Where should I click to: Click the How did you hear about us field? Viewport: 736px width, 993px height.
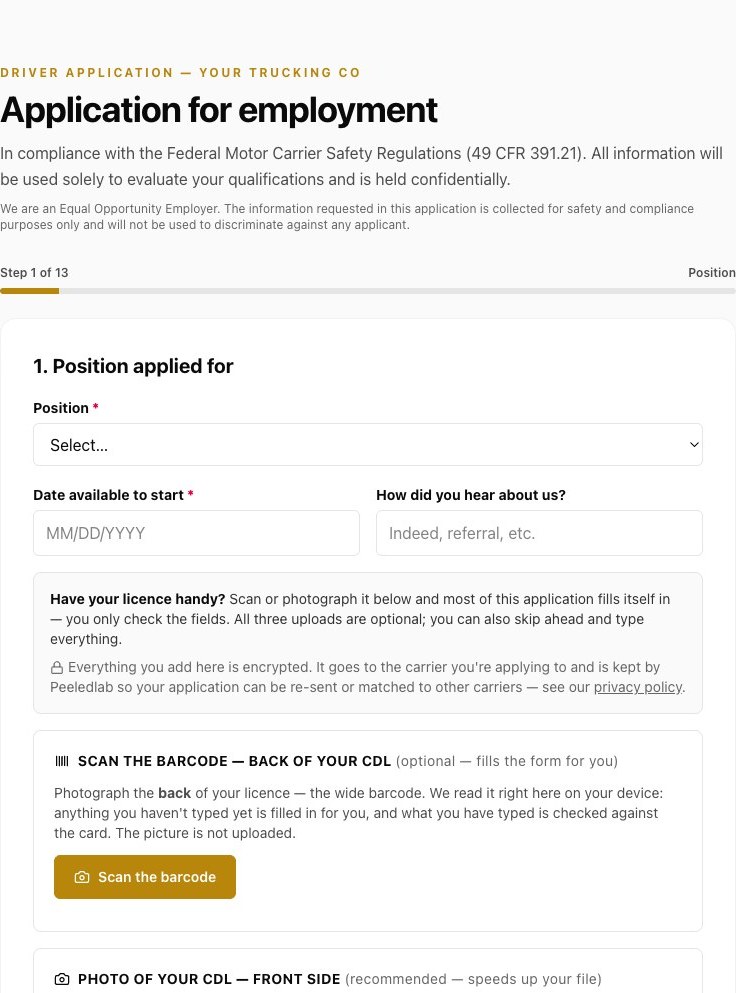click(x=539, y=533)
